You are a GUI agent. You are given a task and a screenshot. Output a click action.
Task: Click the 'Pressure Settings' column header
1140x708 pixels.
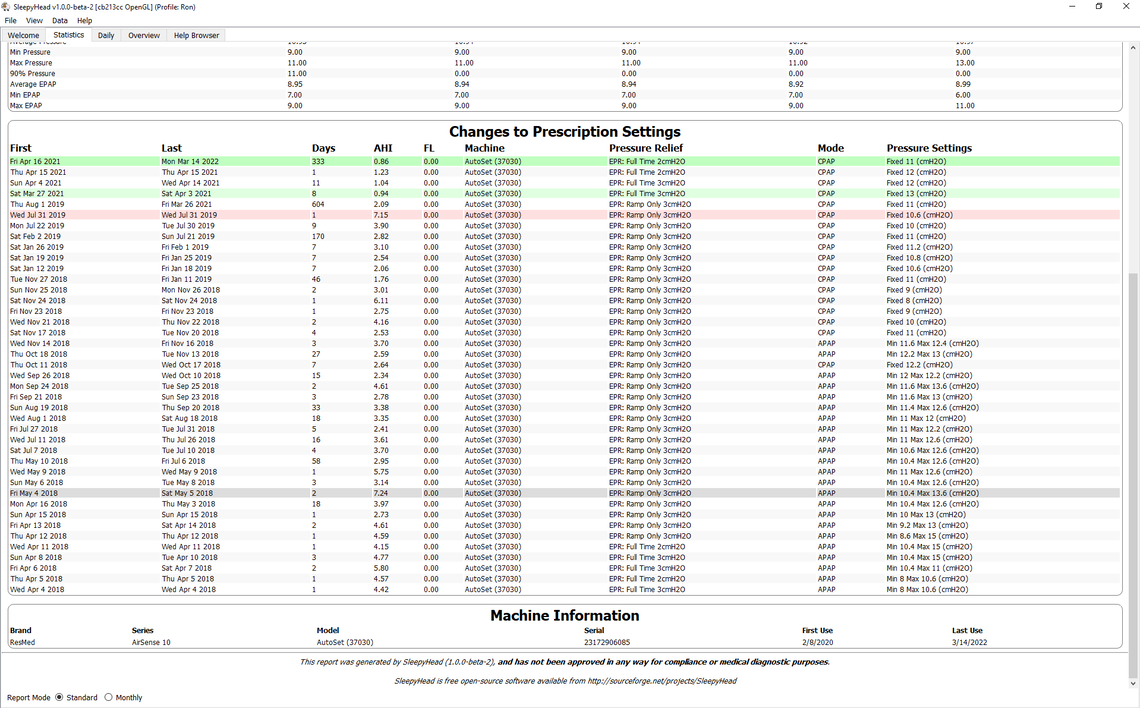tap(929, 148)
